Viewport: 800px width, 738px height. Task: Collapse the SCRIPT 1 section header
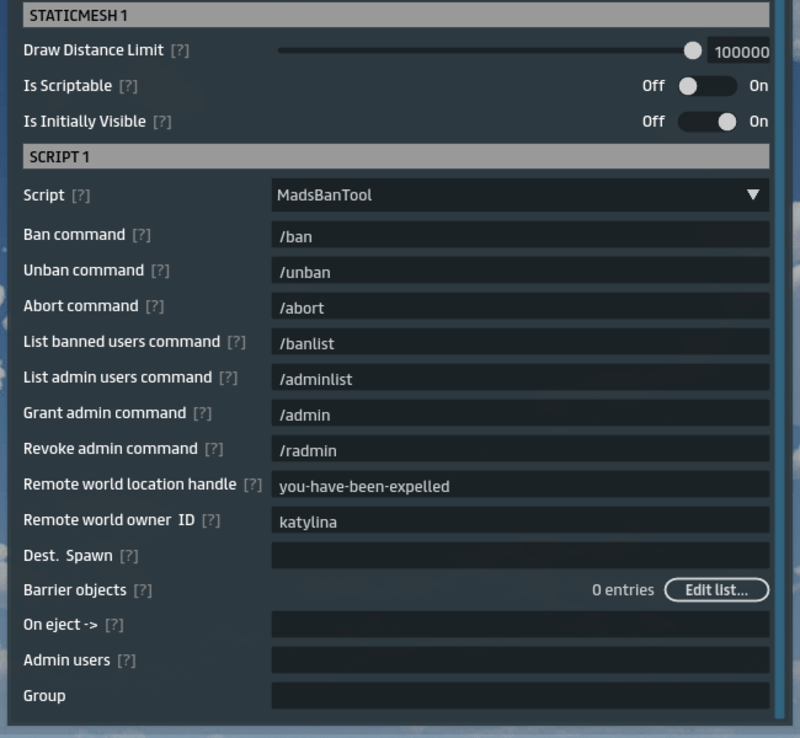(396, 157)
